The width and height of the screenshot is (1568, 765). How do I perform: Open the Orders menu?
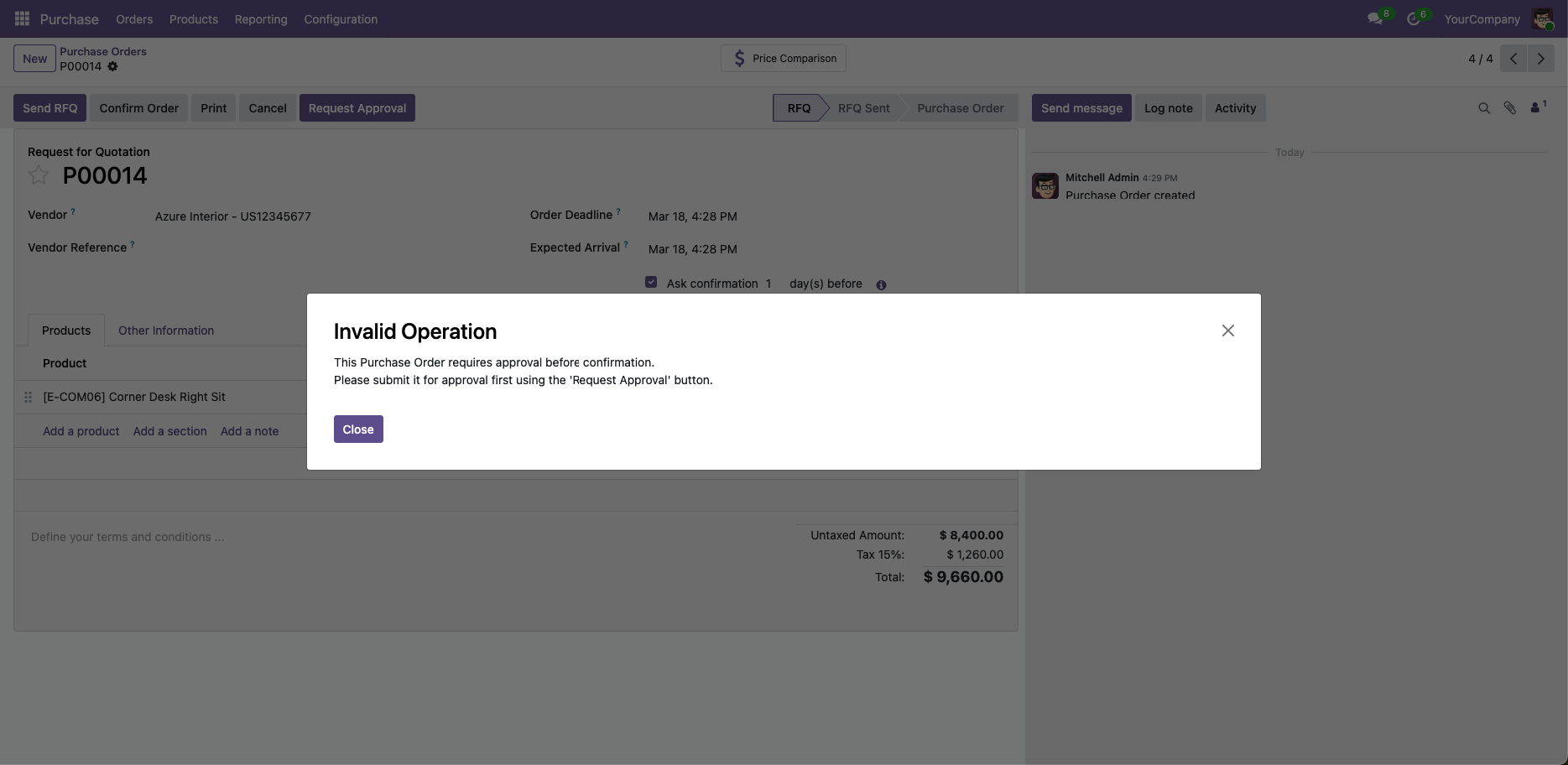click(x=134, y=19)
